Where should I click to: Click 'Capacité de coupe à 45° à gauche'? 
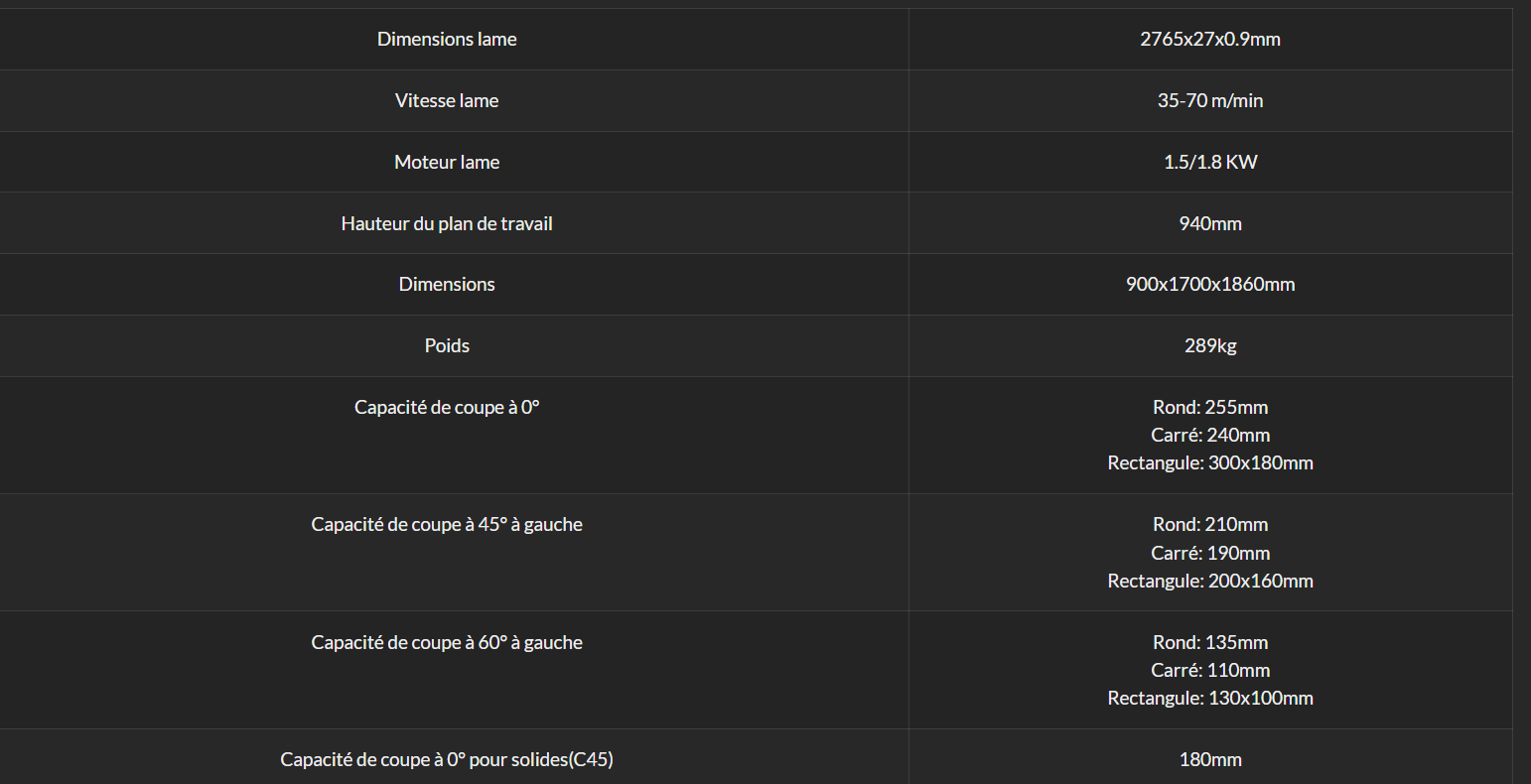[x=447, y=524]
